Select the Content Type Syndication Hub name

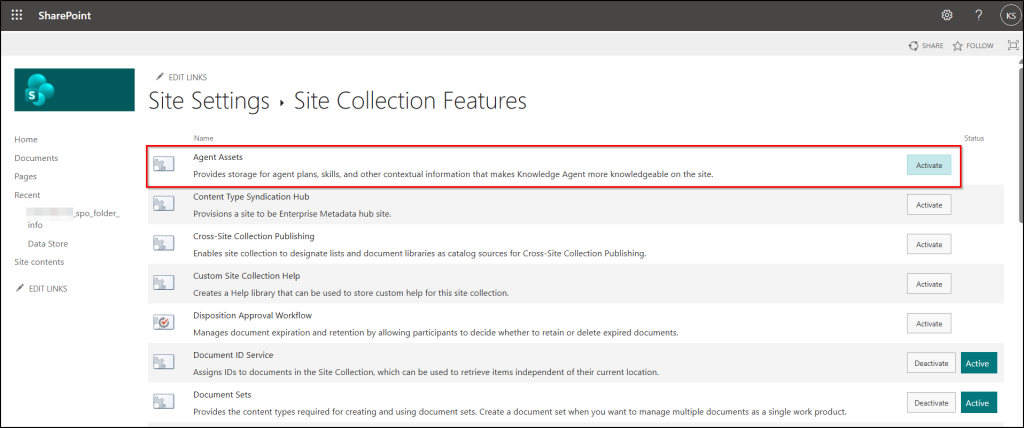click(x=251, y=197)
